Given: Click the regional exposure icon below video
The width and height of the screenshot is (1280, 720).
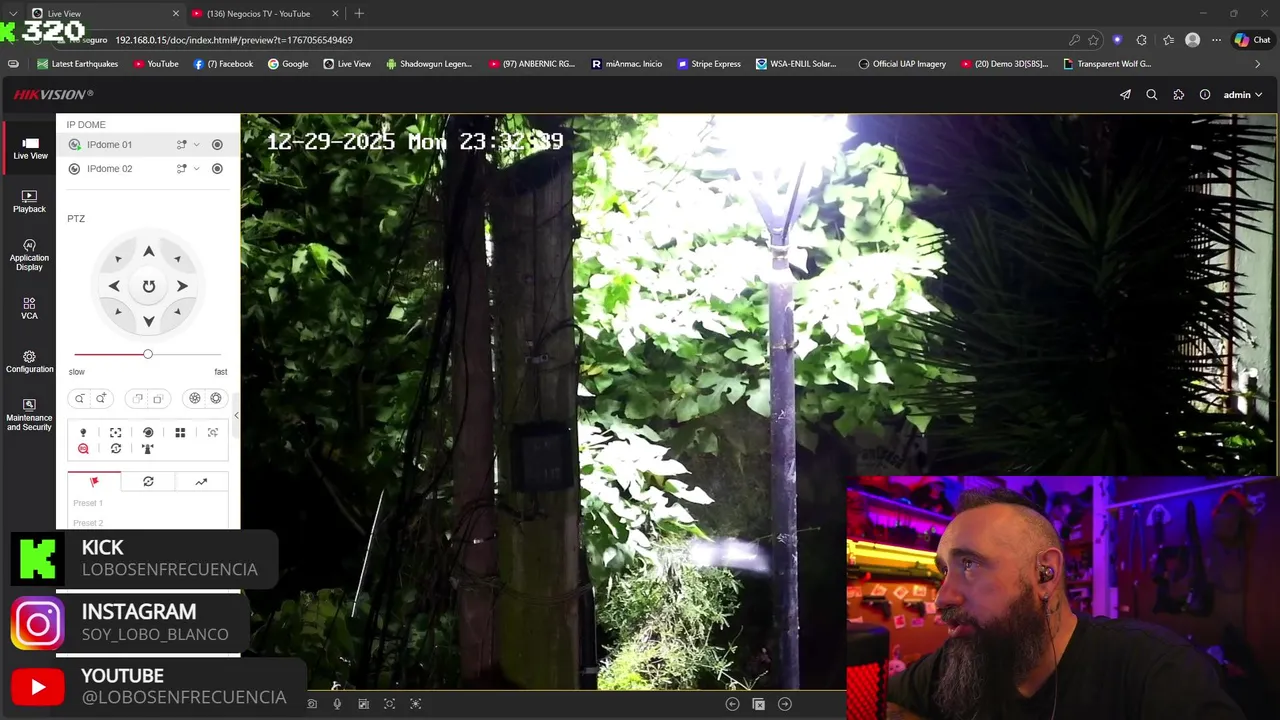Looking at the screenshot, I should point(416,704).
